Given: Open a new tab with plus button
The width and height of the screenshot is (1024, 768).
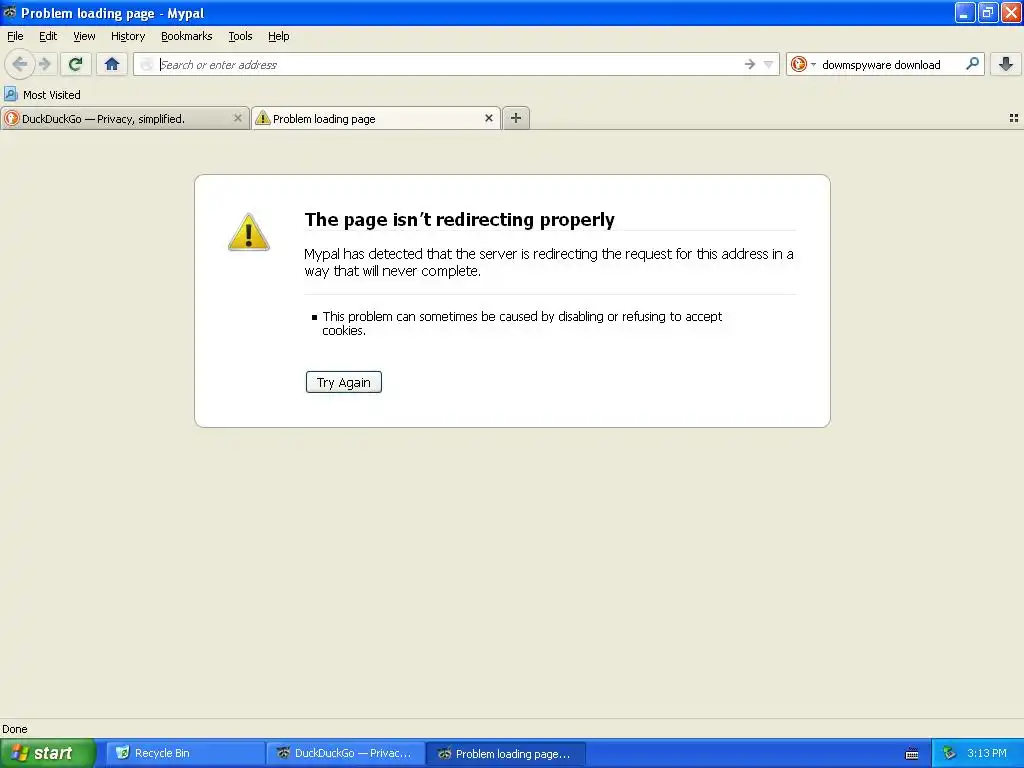Looking at the screenshot, I should (516, 118).
